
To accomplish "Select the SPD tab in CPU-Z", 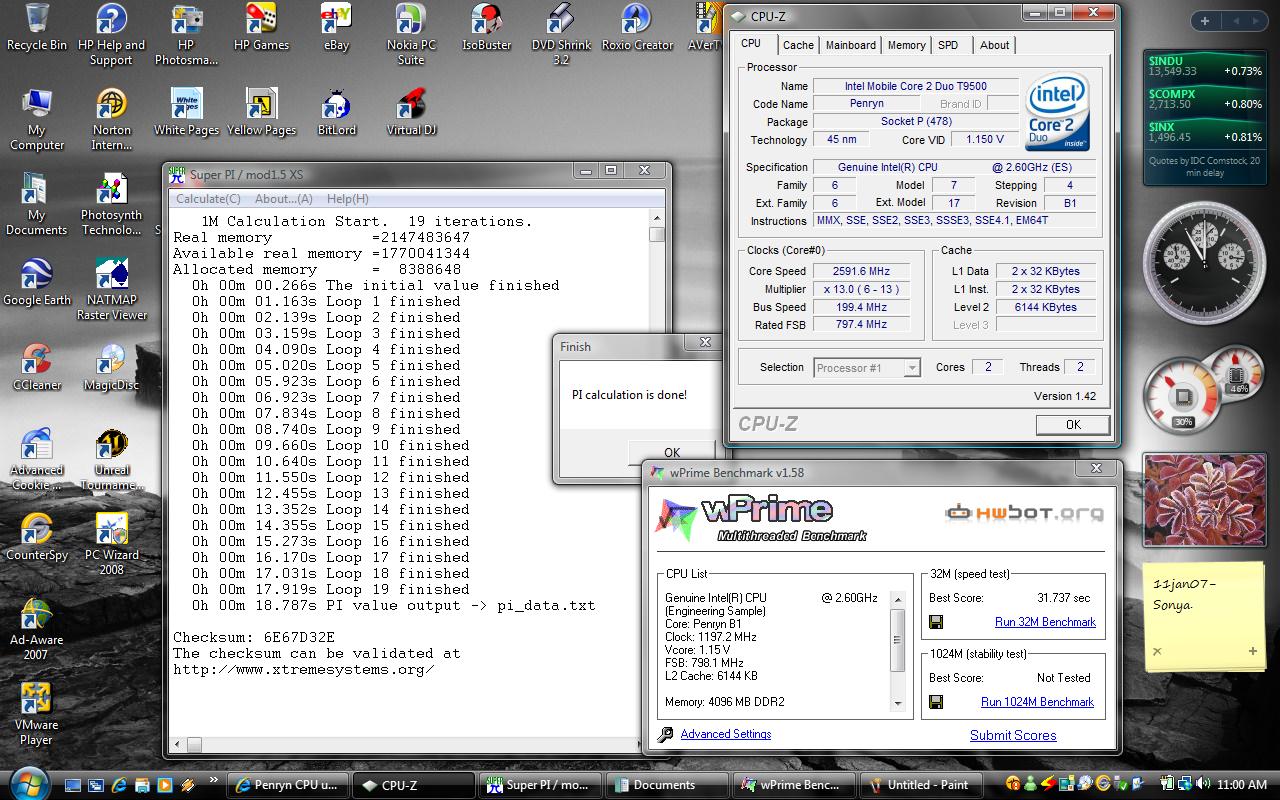I will coord(948,45).
